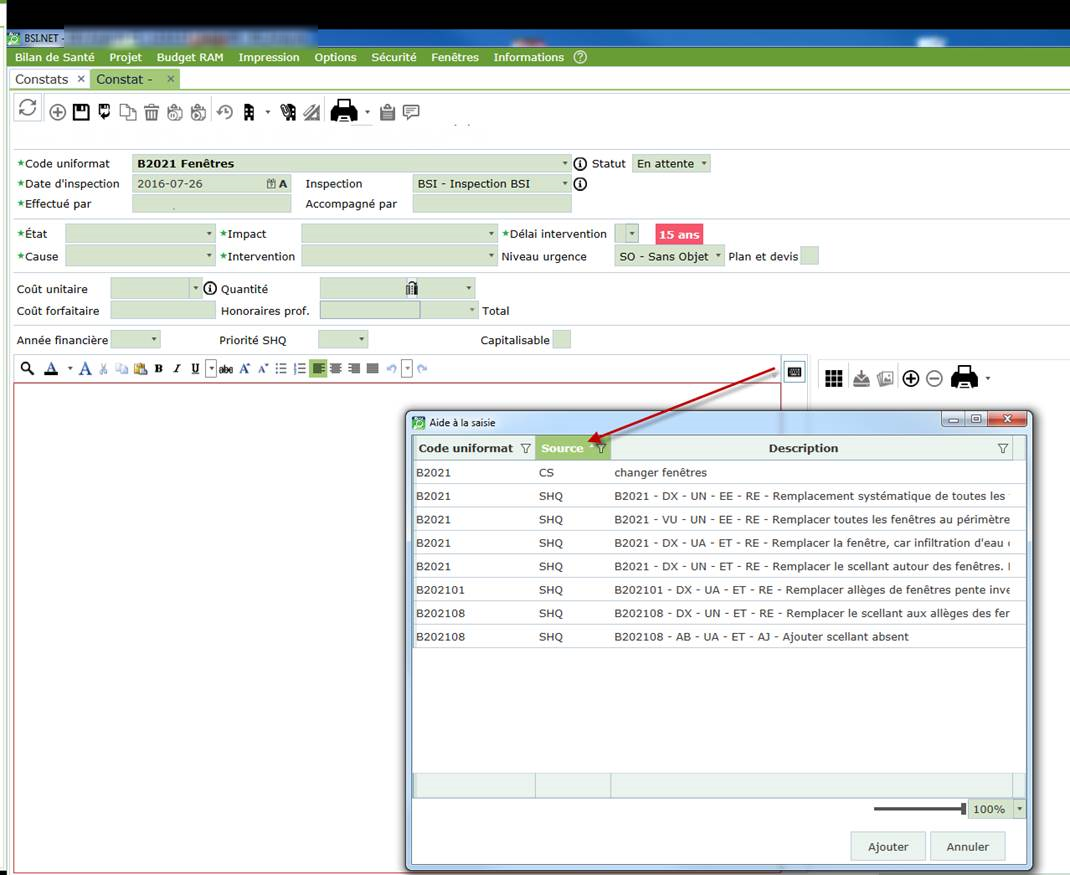
Task: Open the Aide à la saisie keyboard icon
Action: pos(794,372)
